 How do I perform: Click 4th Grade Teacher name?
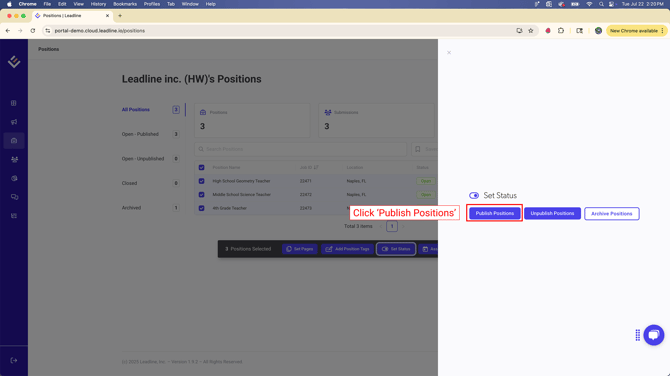coord(229,208)
